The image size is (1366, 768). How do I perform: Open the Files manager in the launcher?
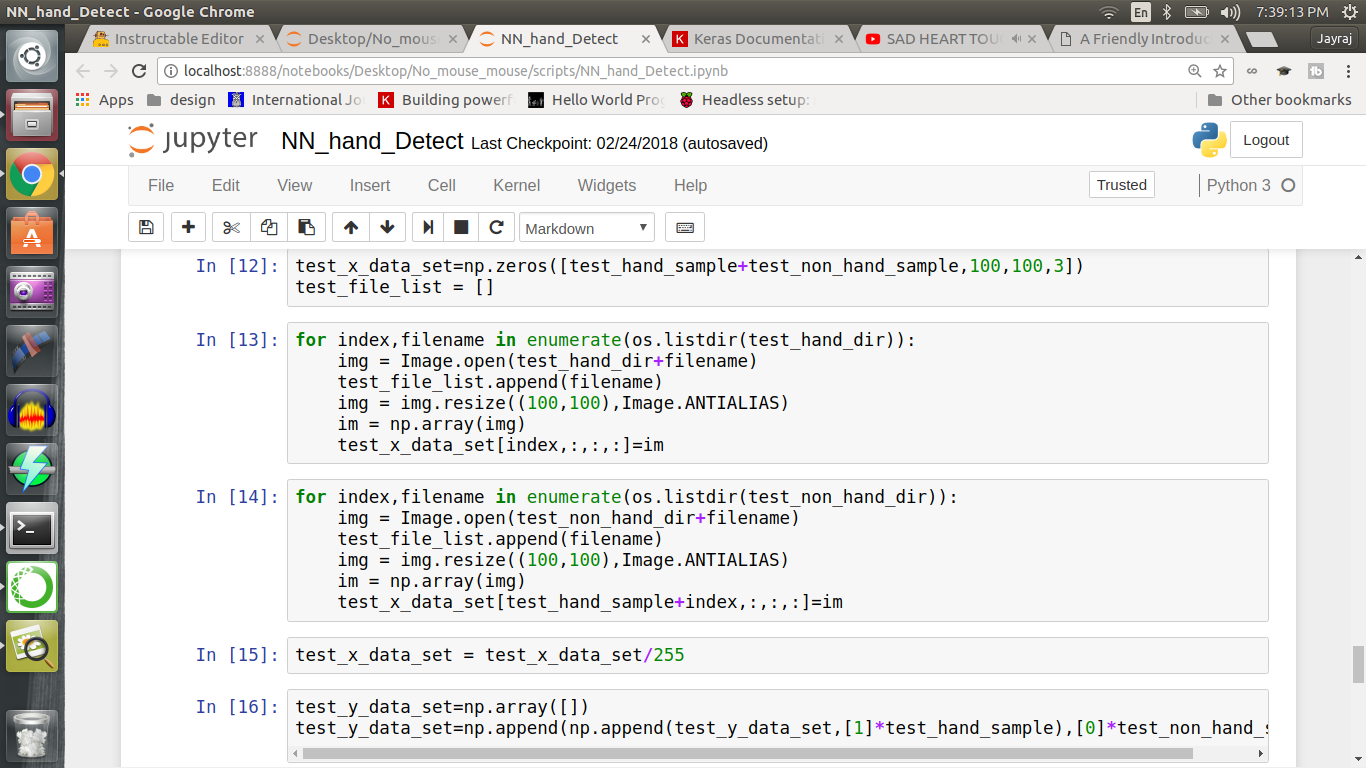point(32,115)
